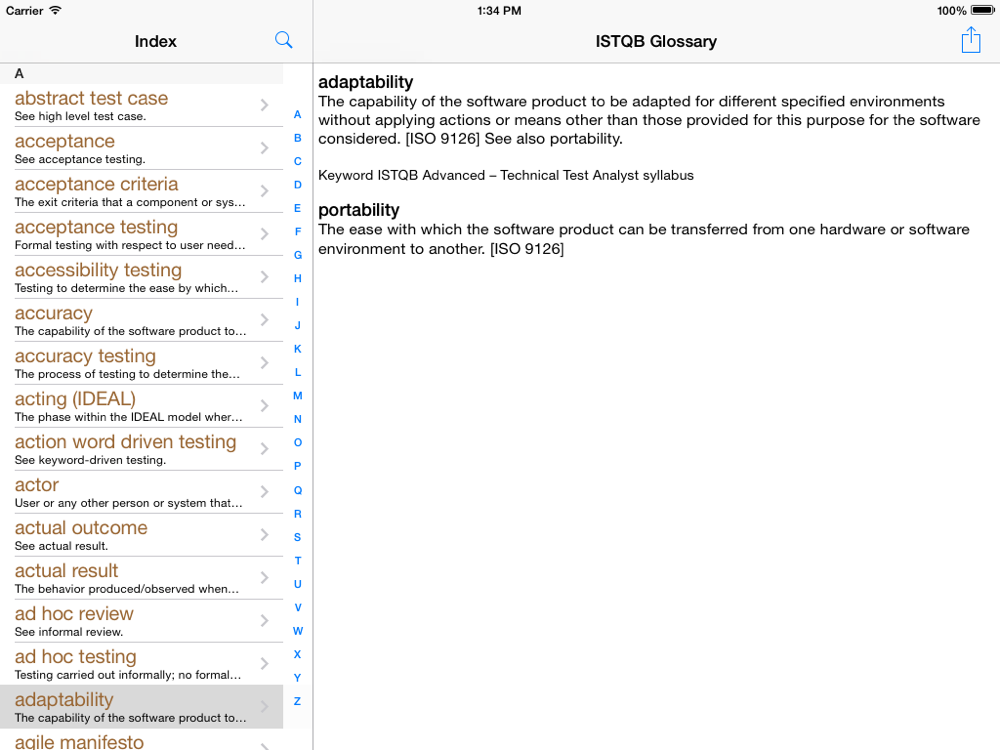Jump to letter J in index bar
Image resolution: width=1000 pixels, height=750 pixels.
tap(297, 325)
